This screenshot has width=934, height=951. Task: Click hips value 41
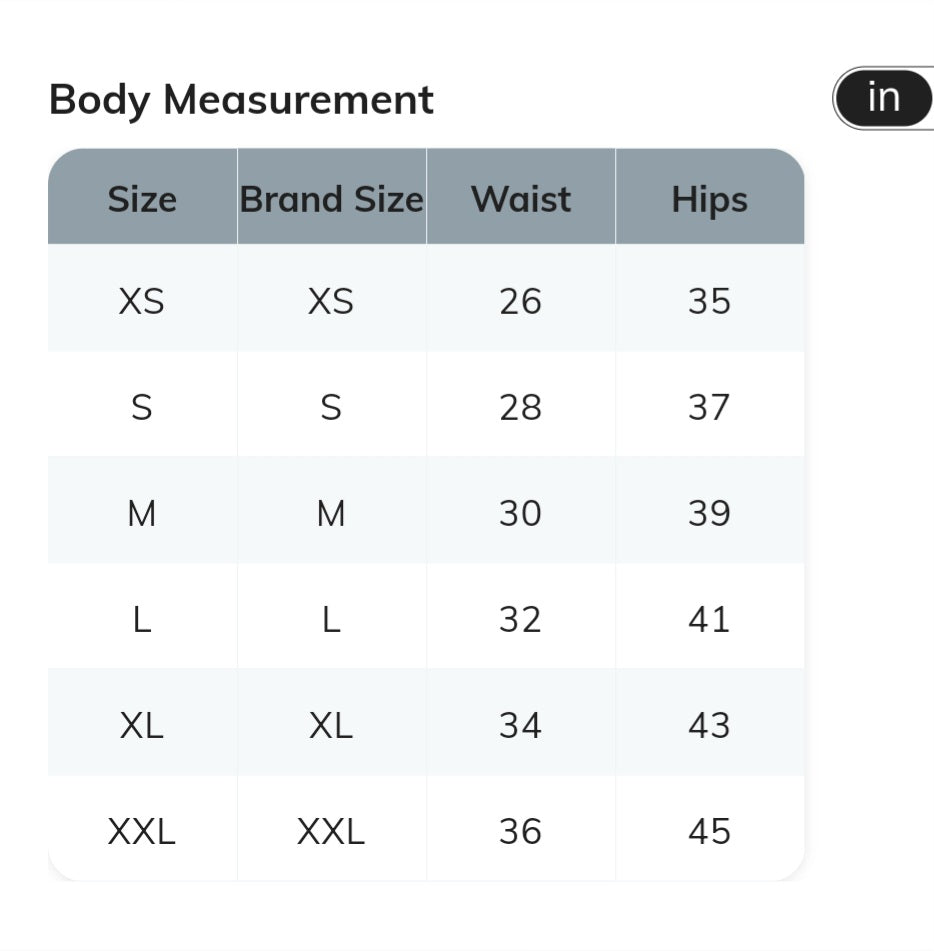click(709, 619)
